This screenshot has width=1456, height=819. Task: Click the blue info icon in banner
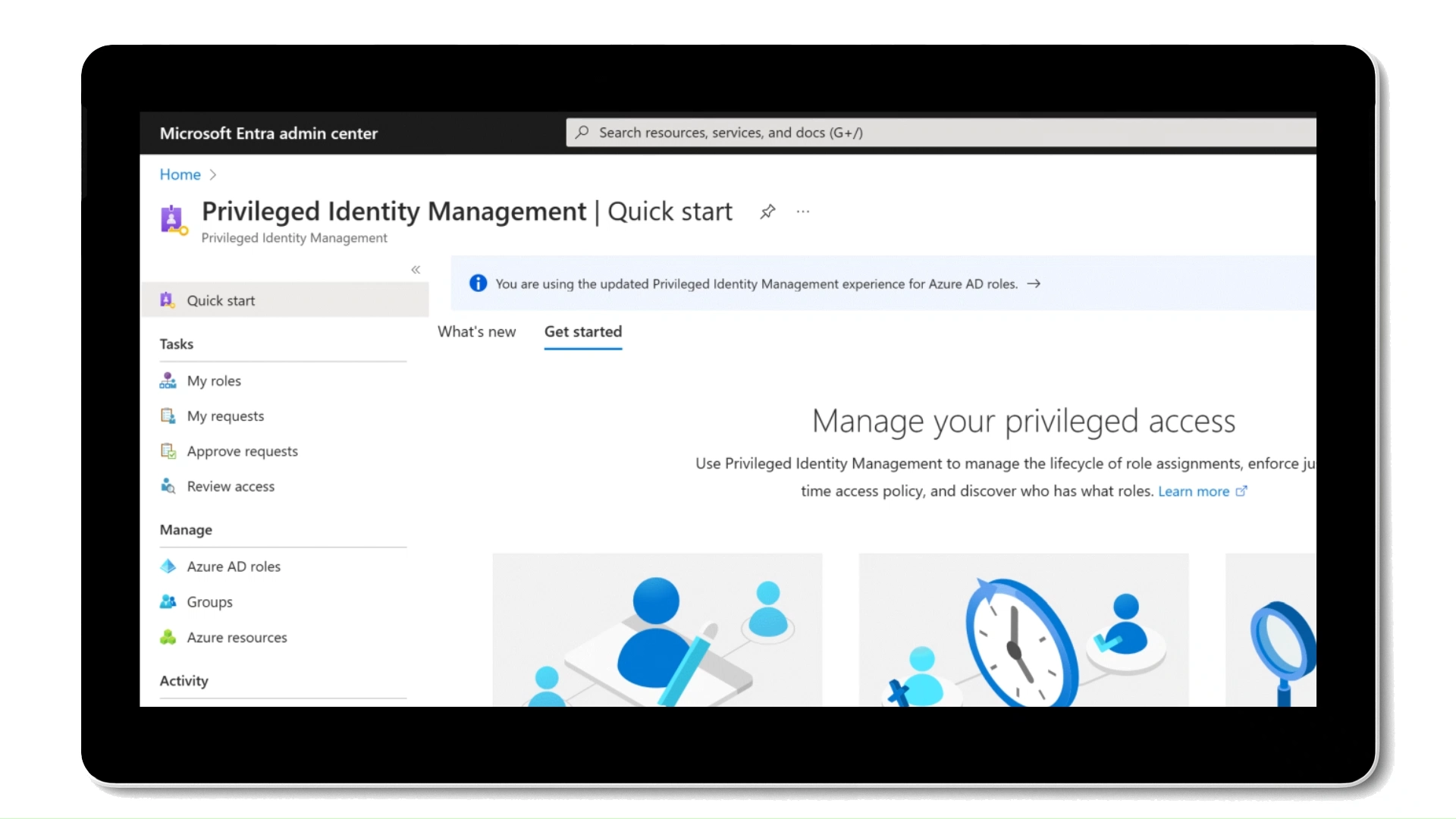(x=478, y=283)
